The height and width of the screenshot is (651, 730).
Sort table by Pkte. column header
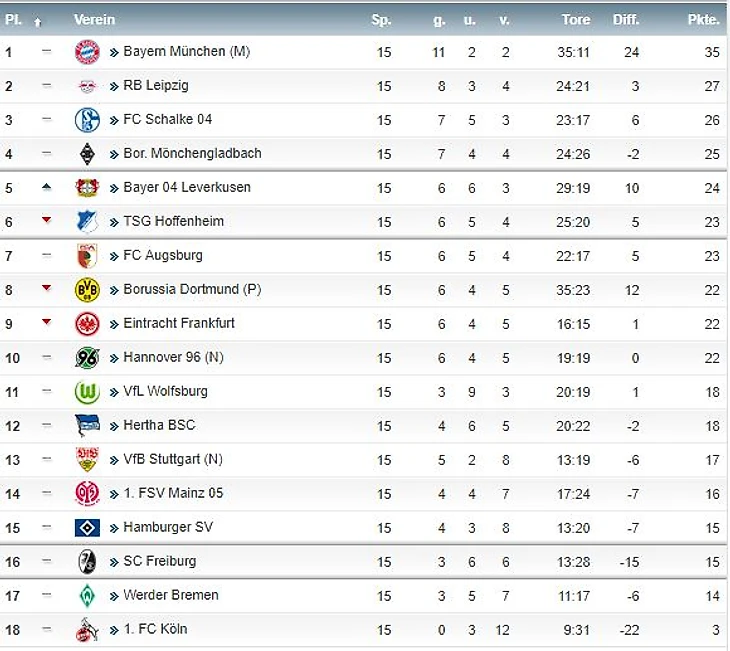[703, 19]
